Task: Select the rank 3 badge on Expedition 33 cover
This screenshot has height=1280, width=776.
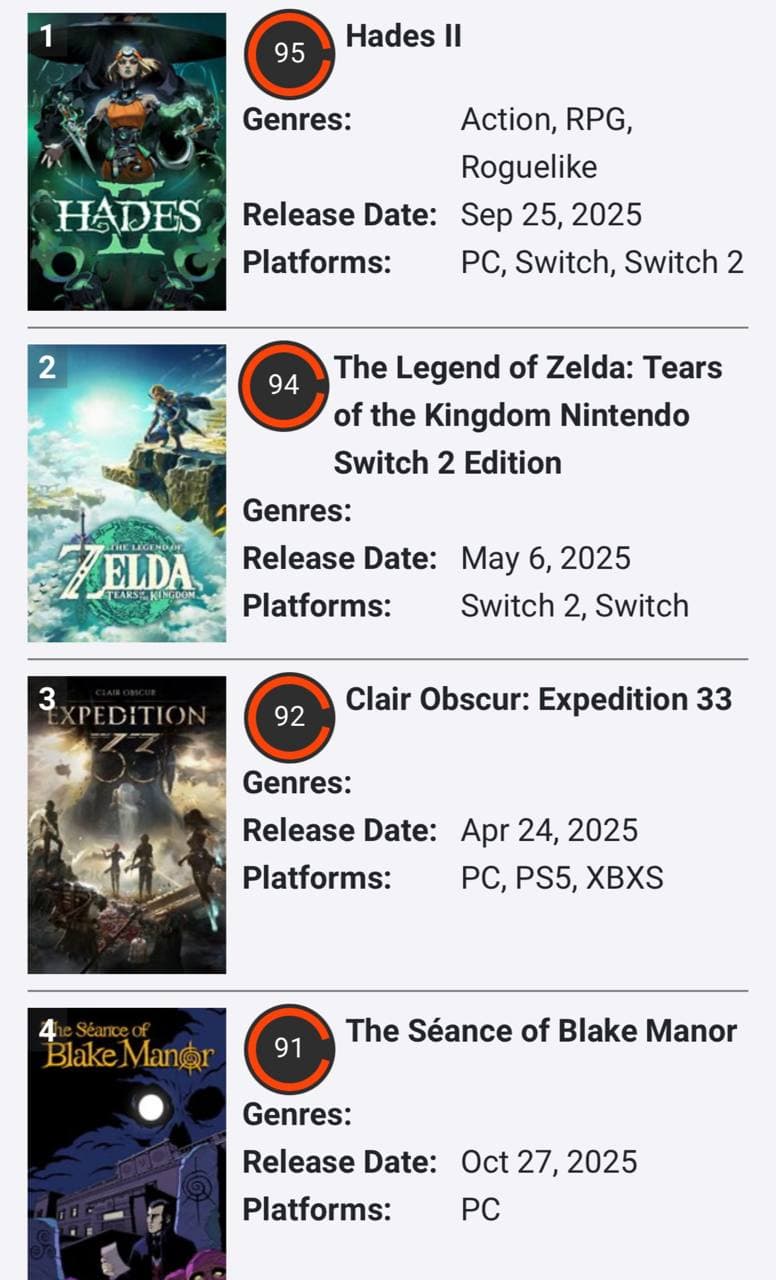Action: (47, 700)
